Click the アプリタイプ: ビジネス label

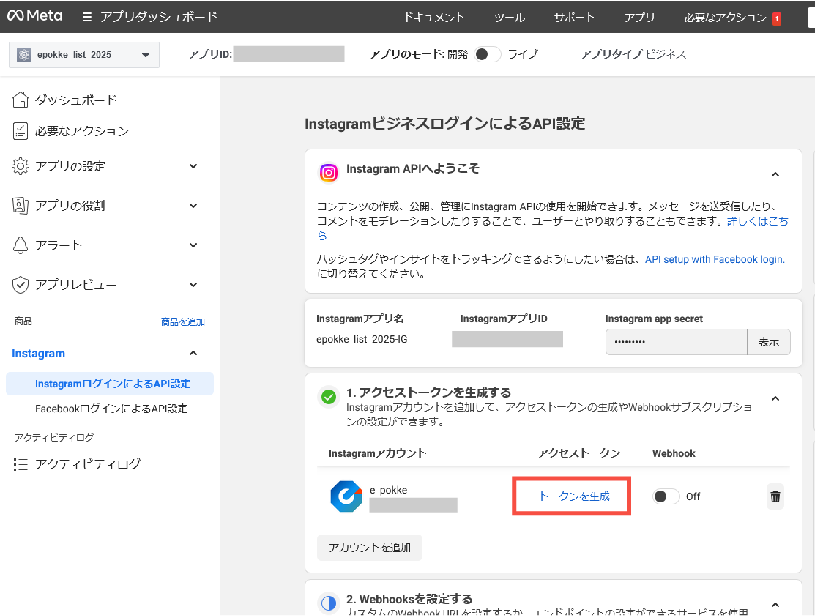[634, 54]
